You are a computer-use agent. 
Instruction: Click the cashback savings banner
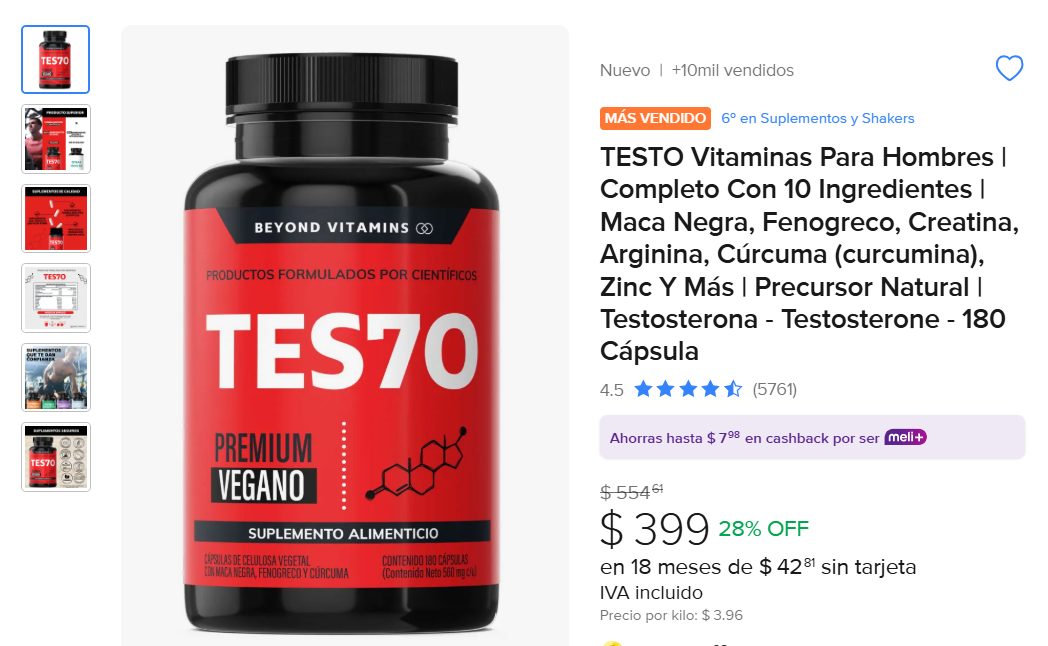pyautogui.click(x=812, y=438)
